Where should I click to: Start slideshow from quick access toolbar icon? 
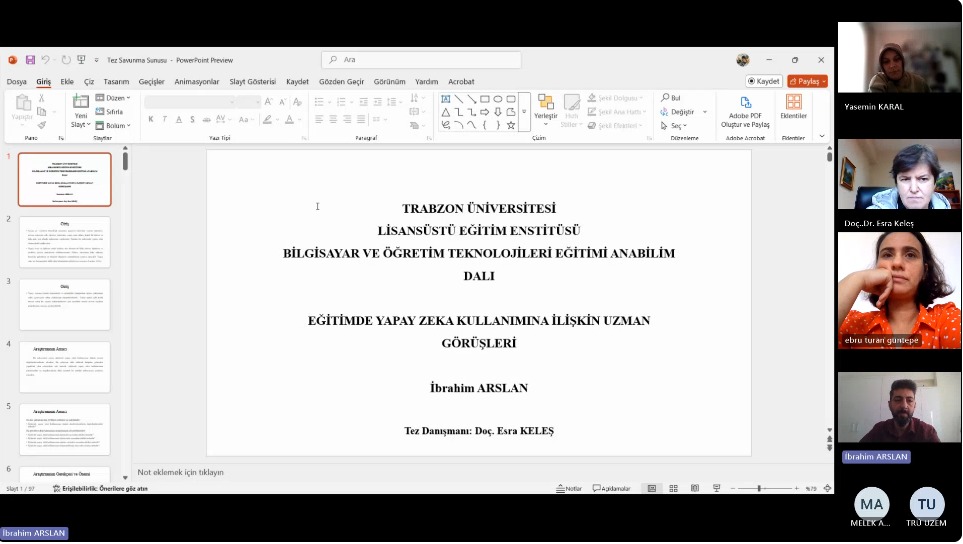[81, 60]
